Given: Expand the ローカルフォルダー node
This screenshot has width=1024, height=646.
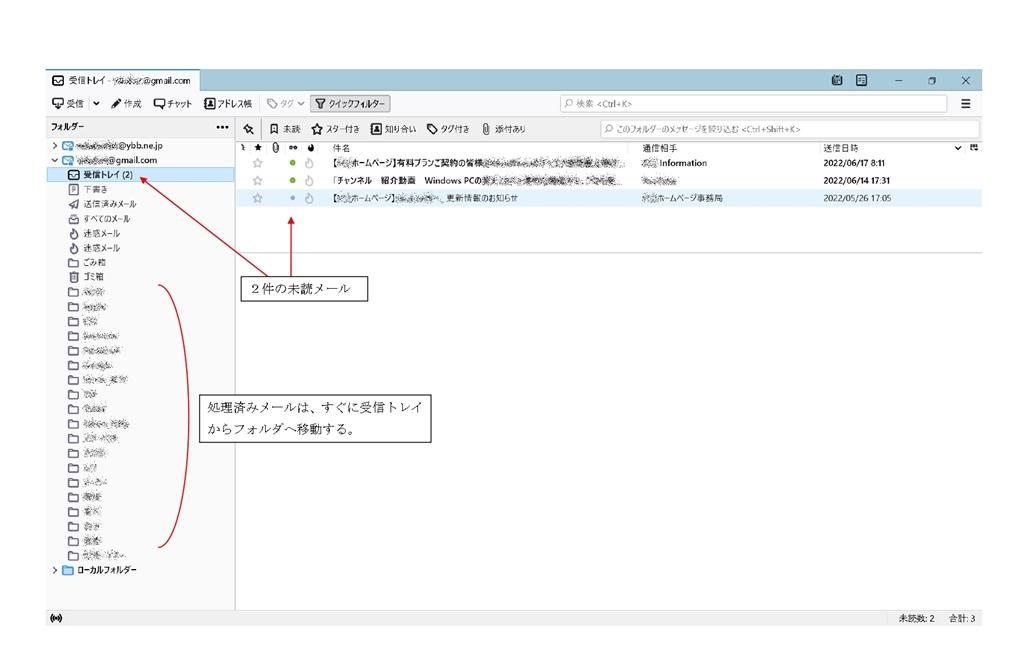Looking at the screenshot, I should [x=55, y=570].
